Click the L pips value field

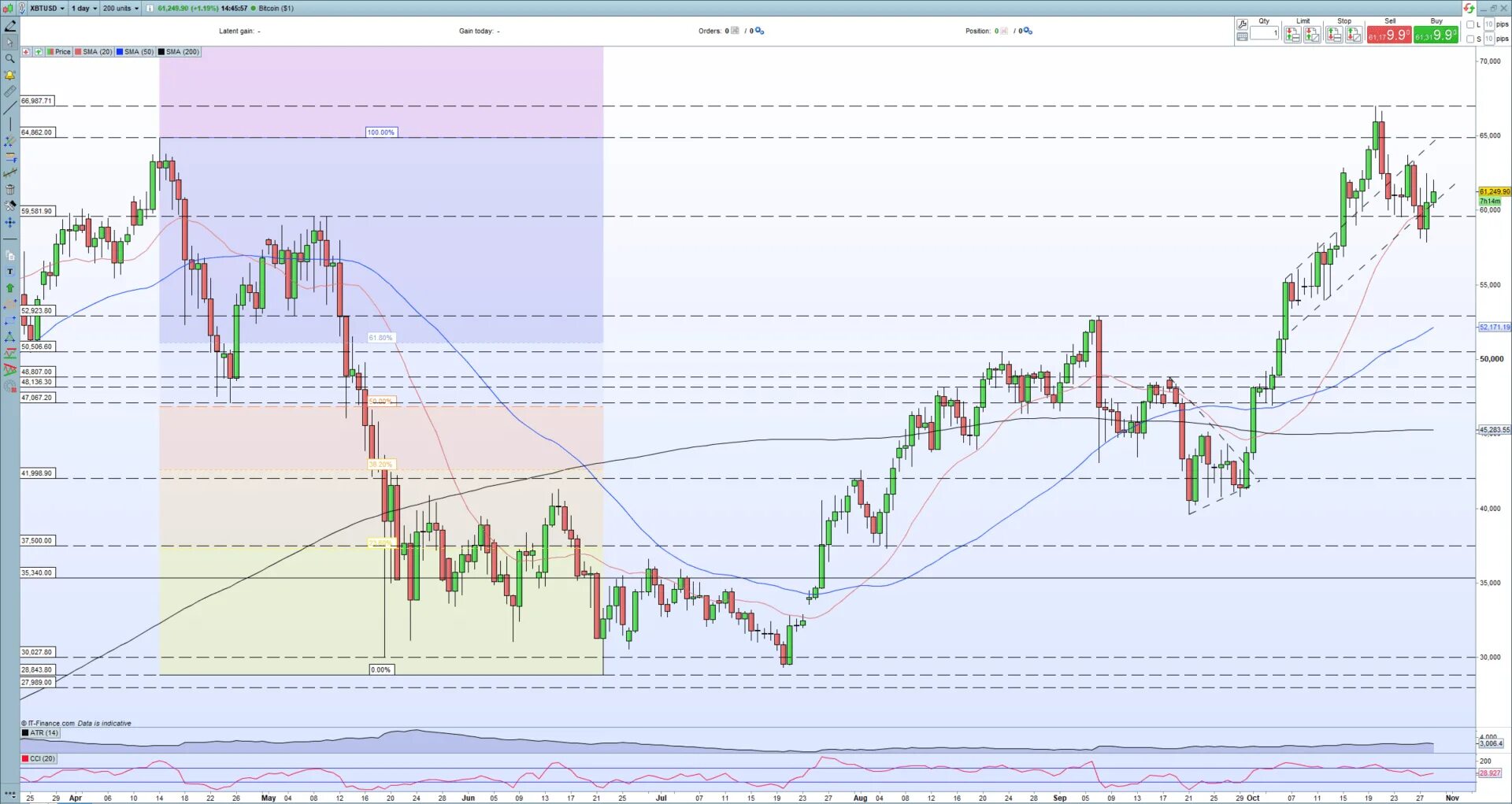coord(1489,25)
